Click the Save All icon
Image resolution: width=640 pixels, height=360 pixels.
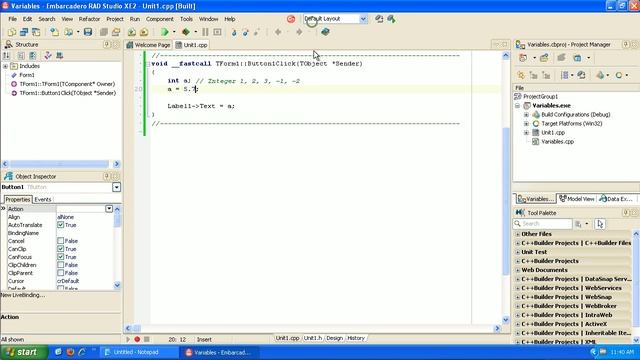click(x=104, y=32)
